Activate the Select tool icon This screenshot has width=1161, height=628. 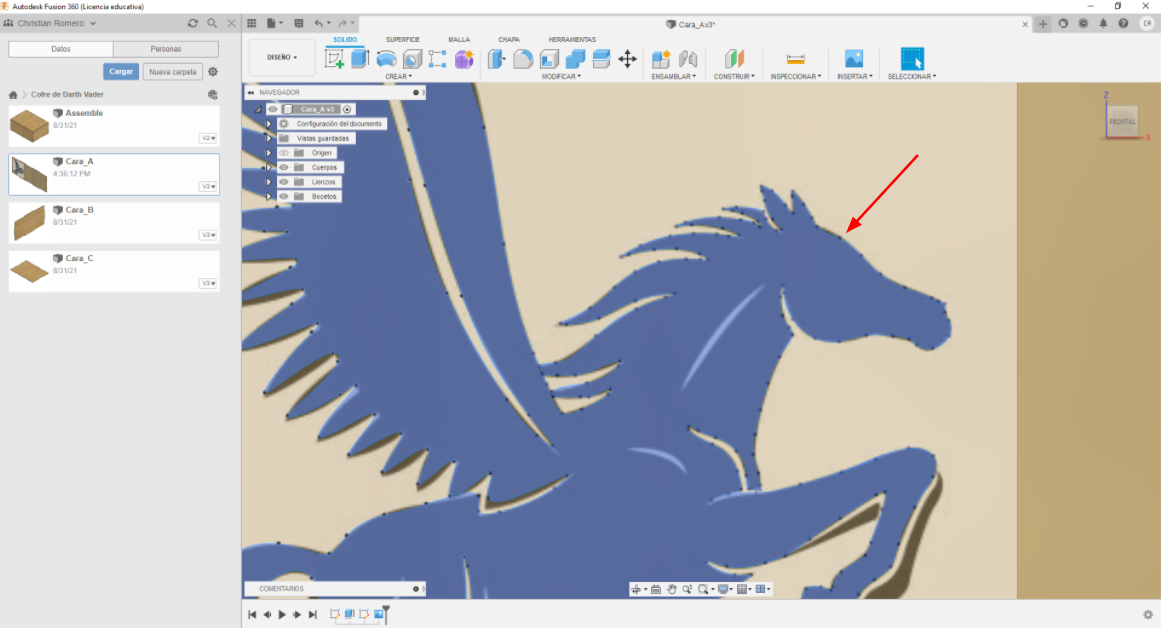tap(912, 59)
